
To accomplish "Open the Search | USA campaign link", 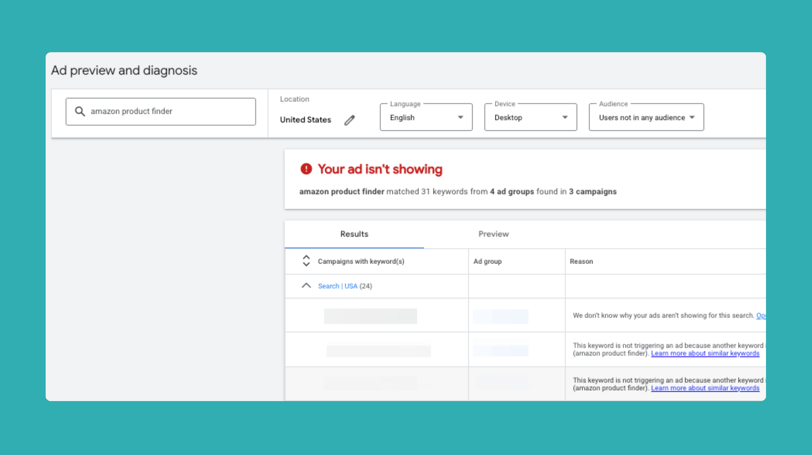I will [x=338, y=286].
